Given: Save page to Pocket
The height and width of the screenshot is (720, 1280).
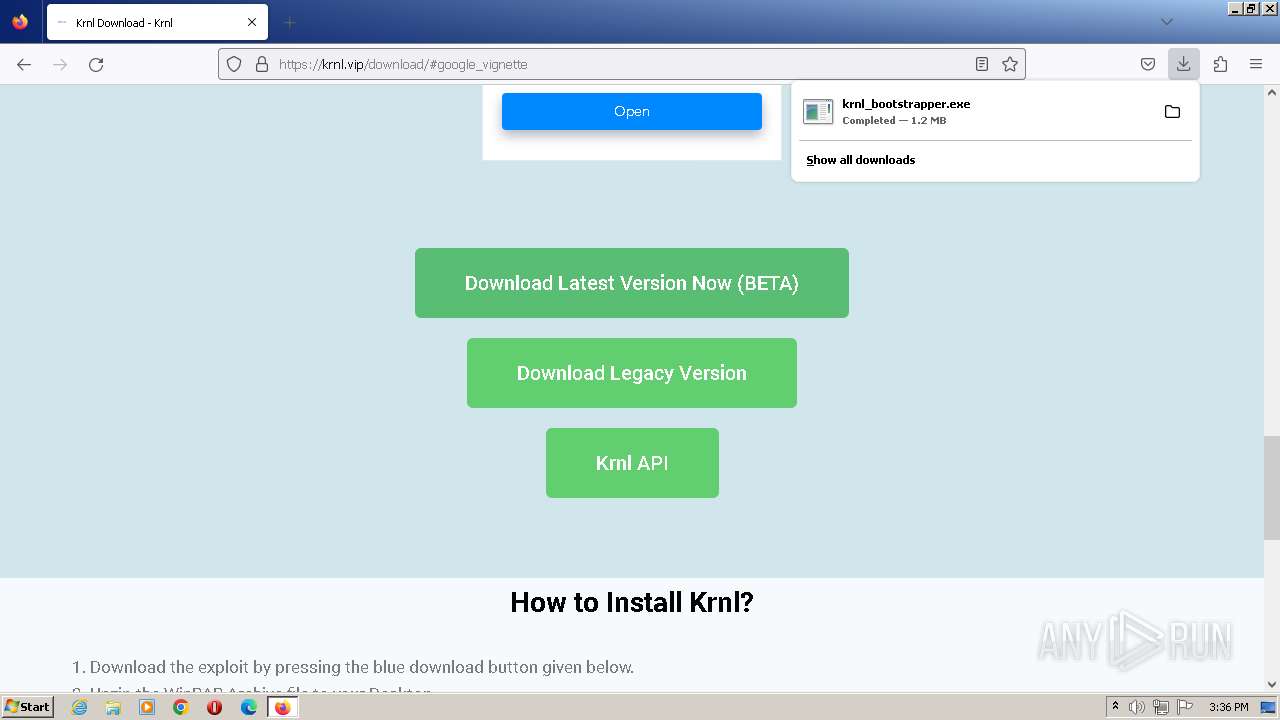Looking at the screenshot, I should click(1148, 64).
